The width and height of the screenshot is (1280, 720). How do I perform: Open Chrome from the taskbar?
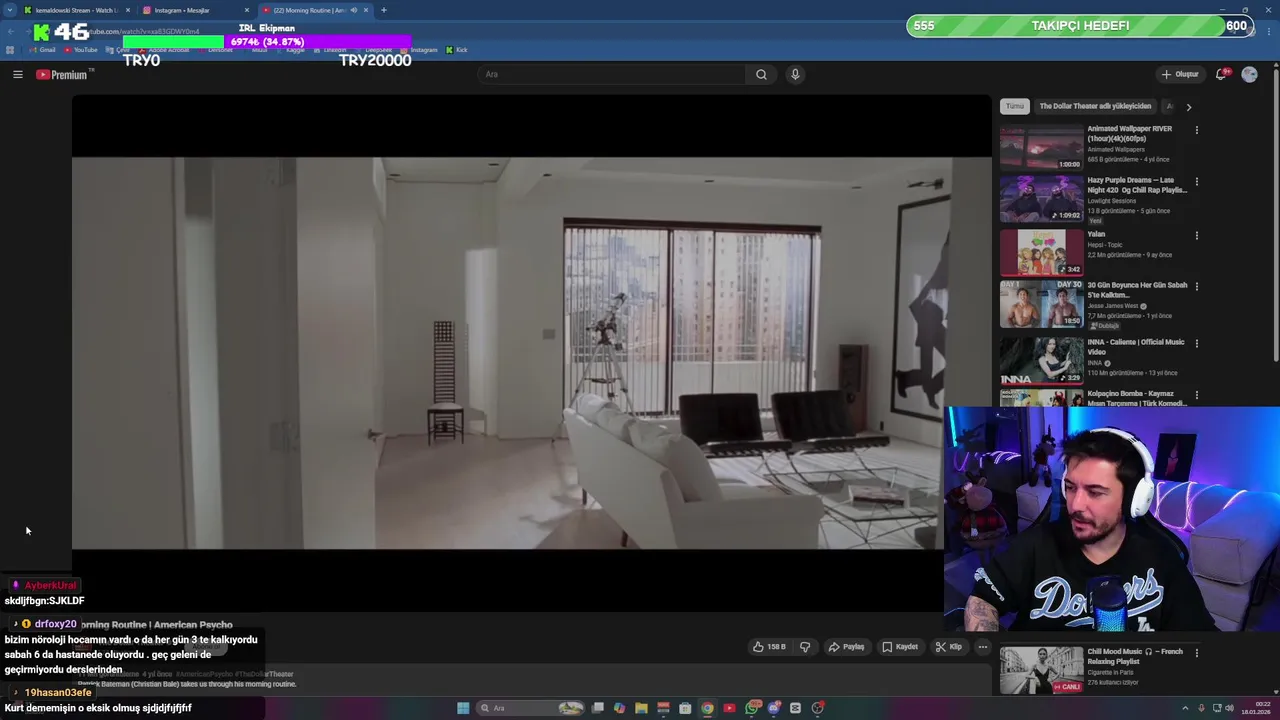coord(707,708)
